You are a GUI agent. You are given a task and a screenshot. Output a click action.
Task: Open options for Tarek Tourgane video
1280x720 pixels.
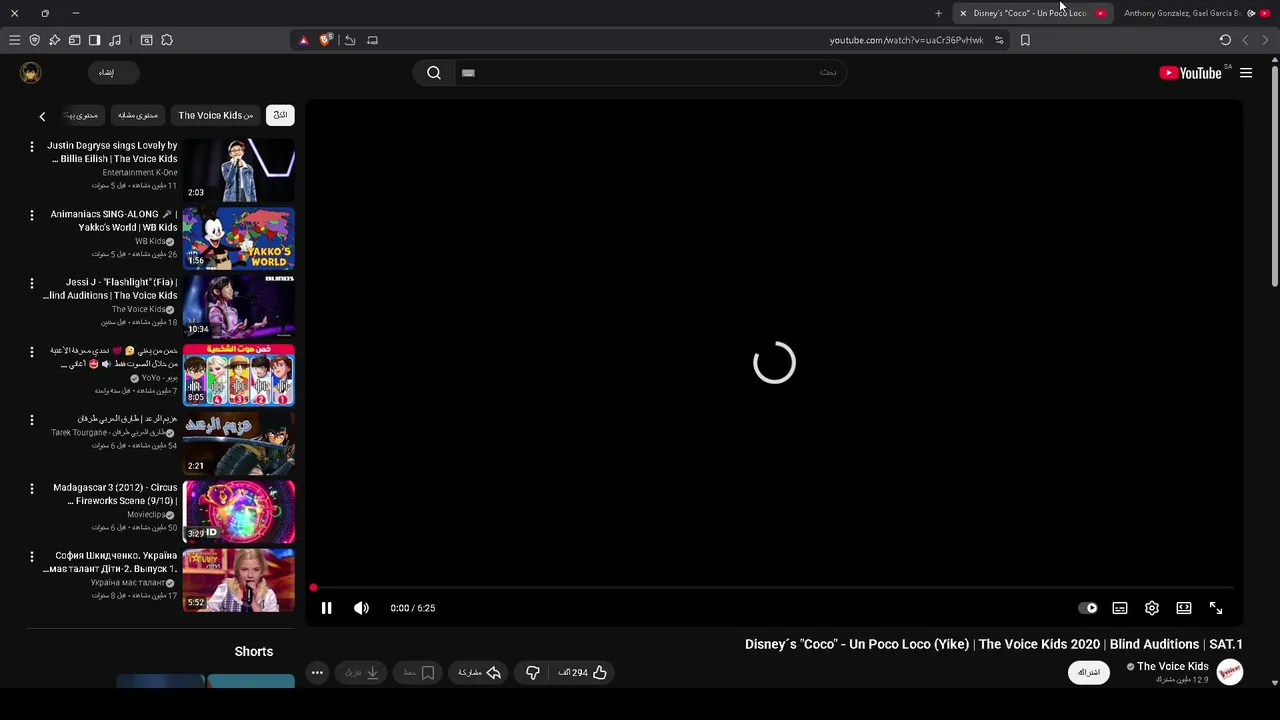pyautogui.click(x=31, y=420)
